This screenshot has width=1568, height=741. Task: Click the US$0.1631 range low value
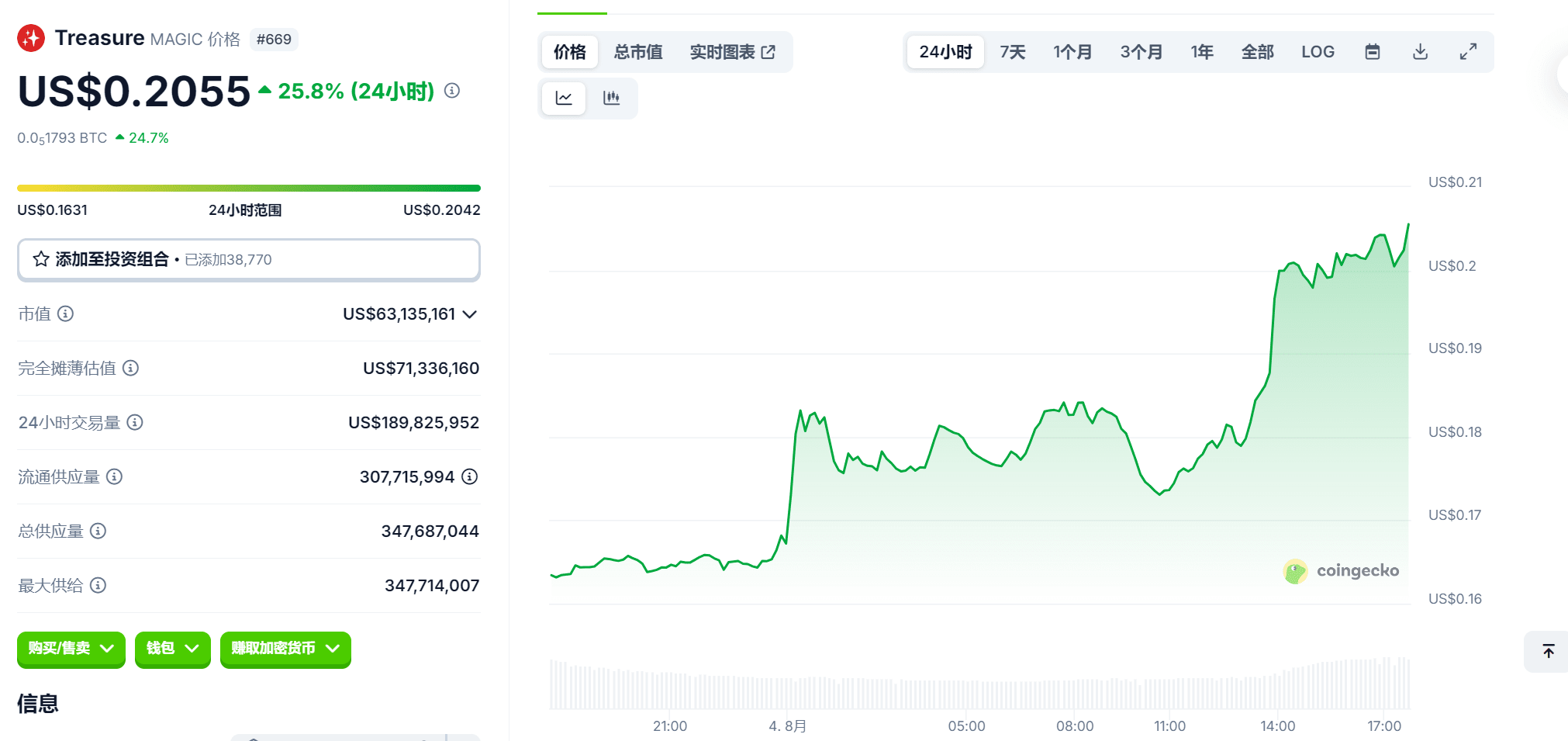point(52,210)
